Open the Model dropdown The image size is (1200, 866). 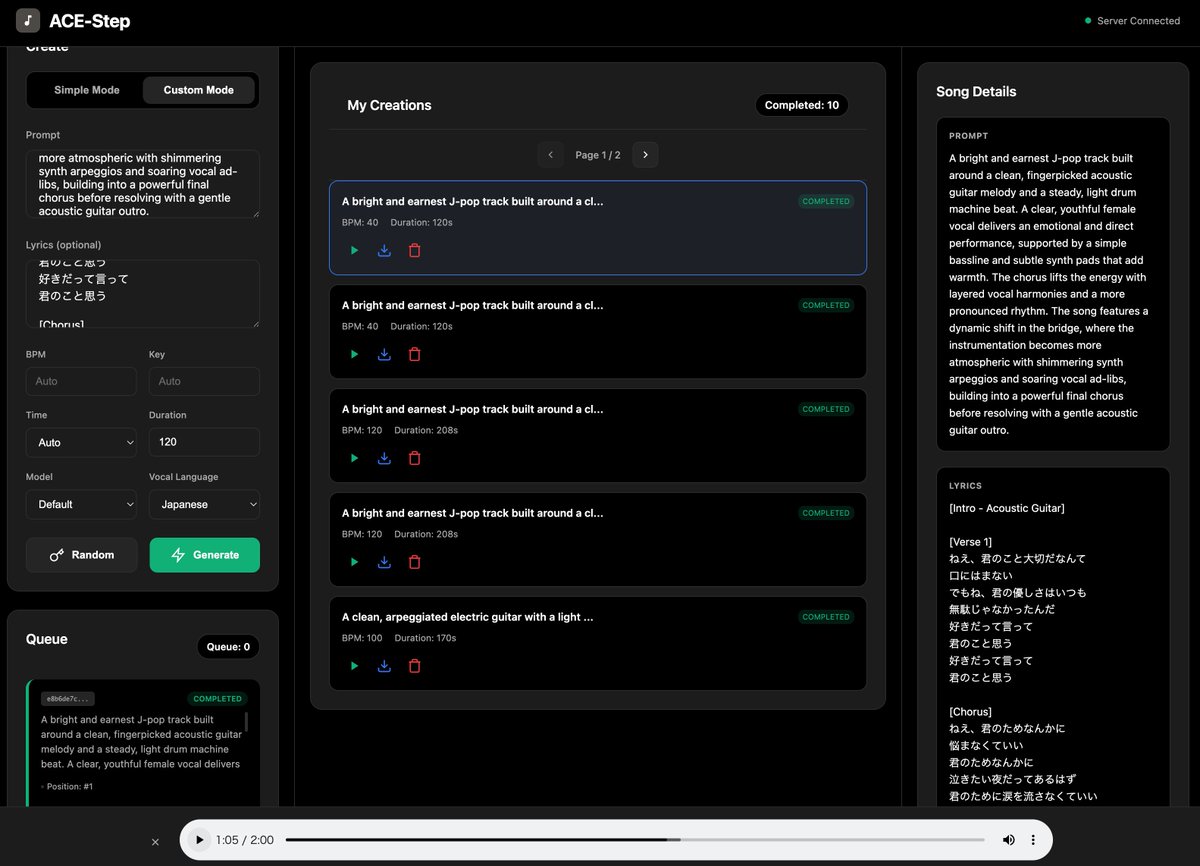[81, 504]
